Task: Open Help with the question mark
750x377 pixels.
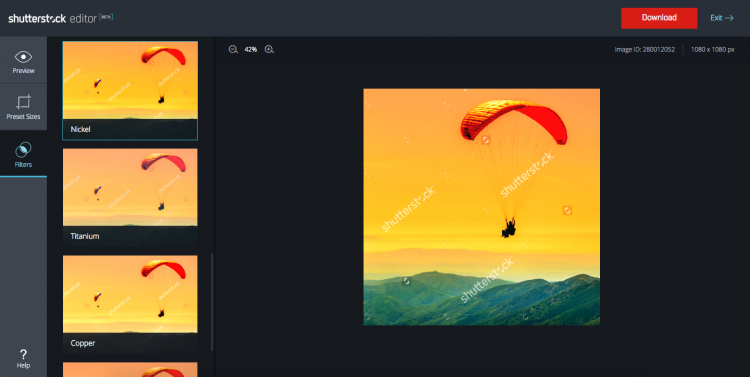Action: point(23,359)
